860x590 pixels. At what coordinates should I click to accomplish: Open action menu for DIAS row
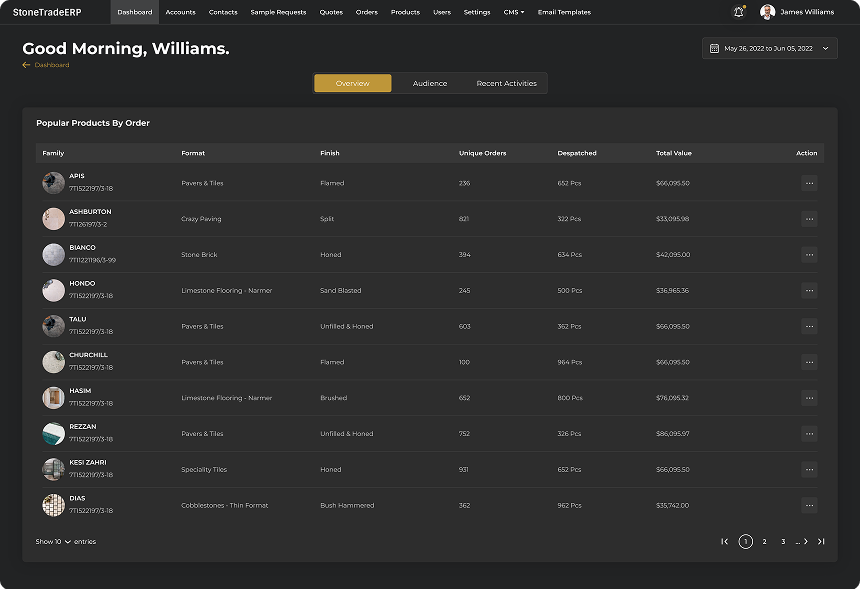809,505
